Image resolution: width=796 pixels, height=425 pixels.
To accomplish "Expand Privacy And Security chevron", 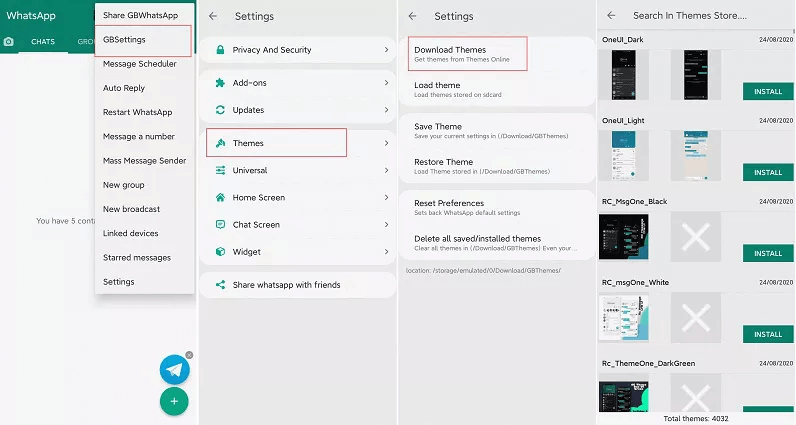I will click(x=386, y=50).
